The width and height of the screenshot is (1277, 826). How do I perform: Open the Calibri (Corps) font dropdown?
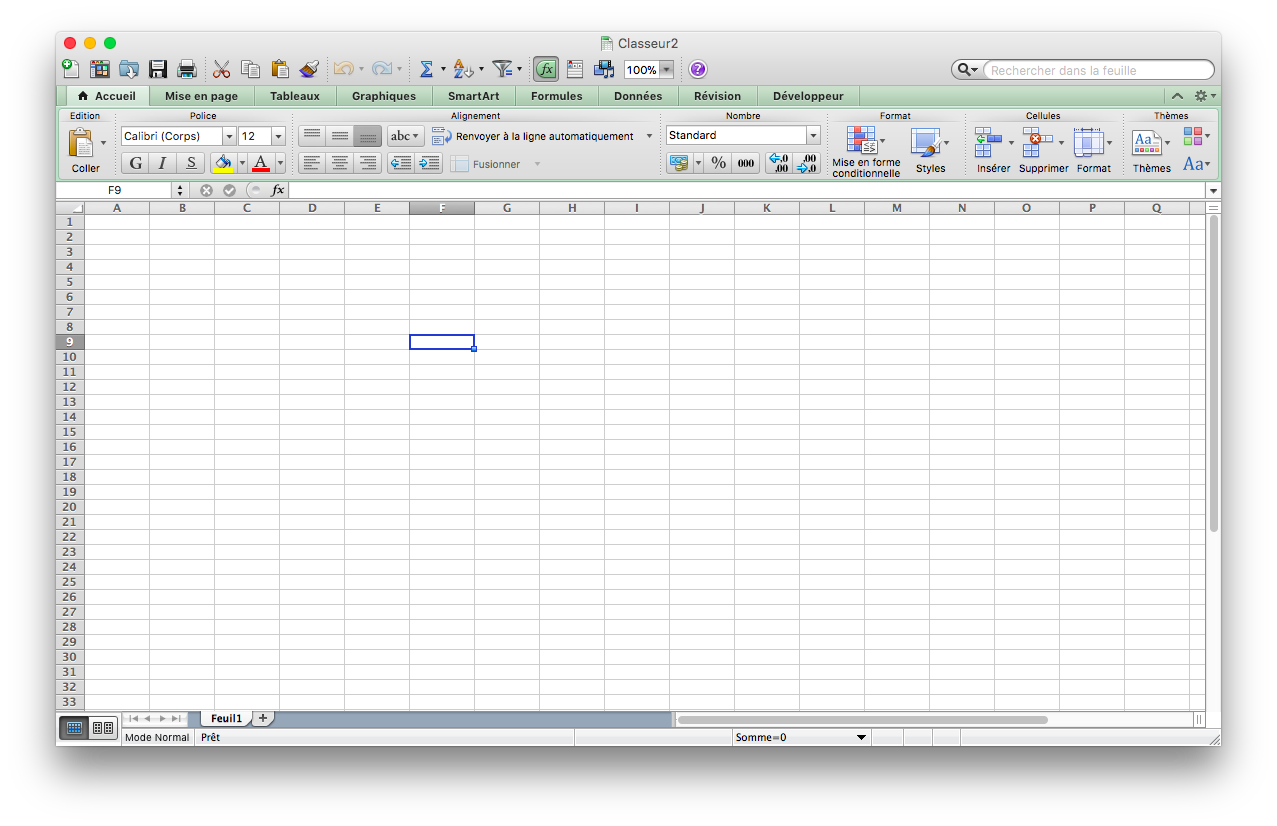click(x=229, y=137)
